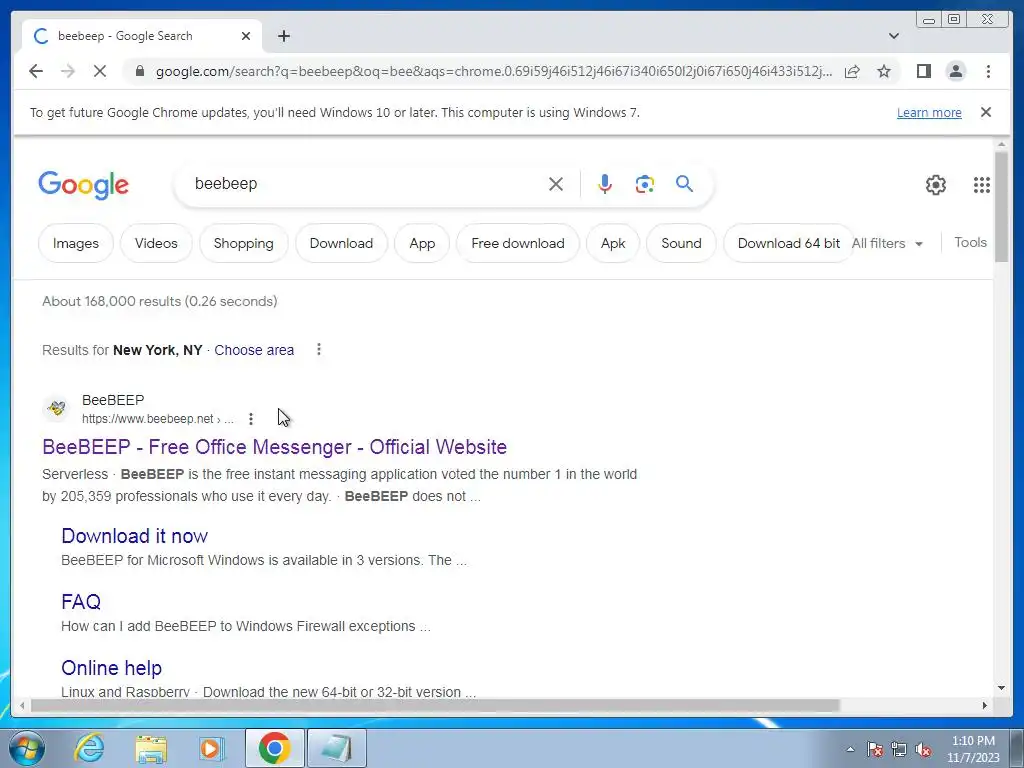
Task: Open the Download it now sitelink
Action: tap(135, 536)
